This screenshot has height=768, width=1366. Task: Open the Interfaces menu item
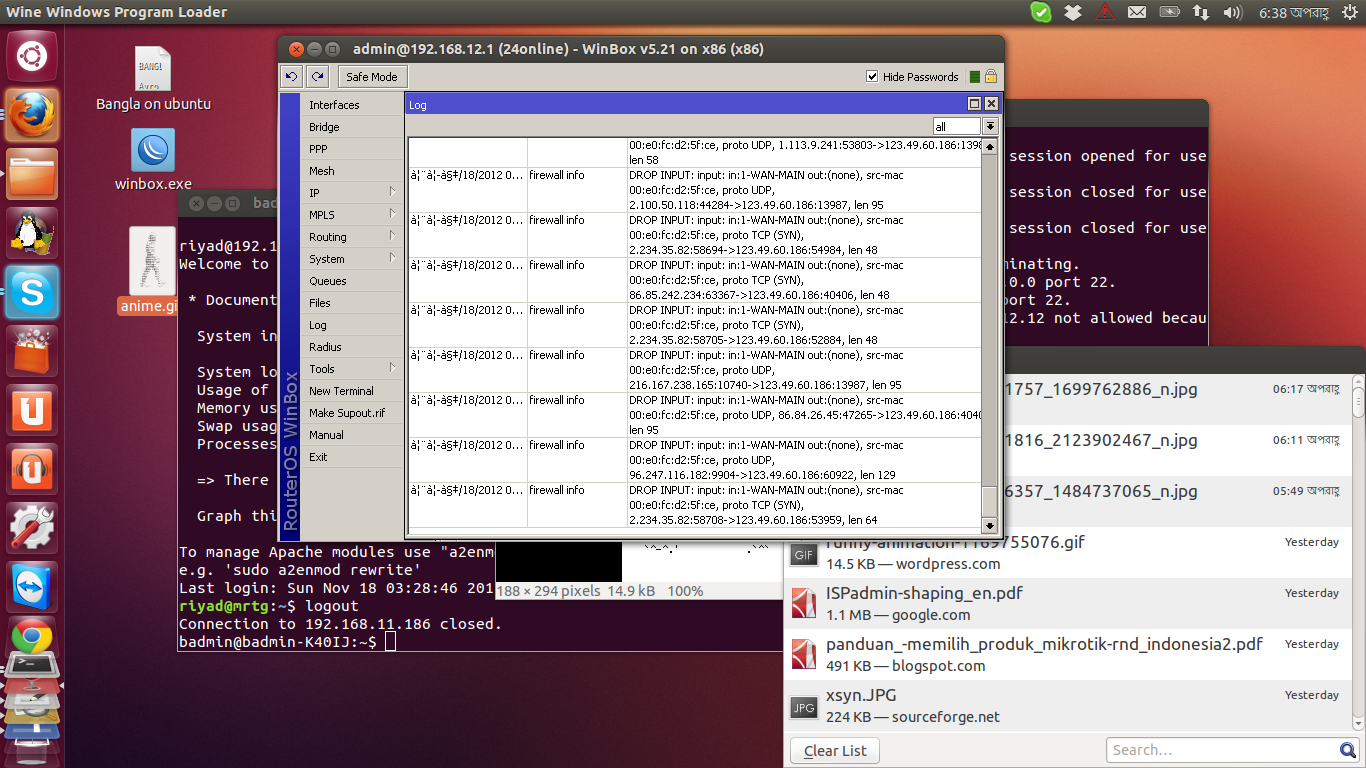point(352,105)
